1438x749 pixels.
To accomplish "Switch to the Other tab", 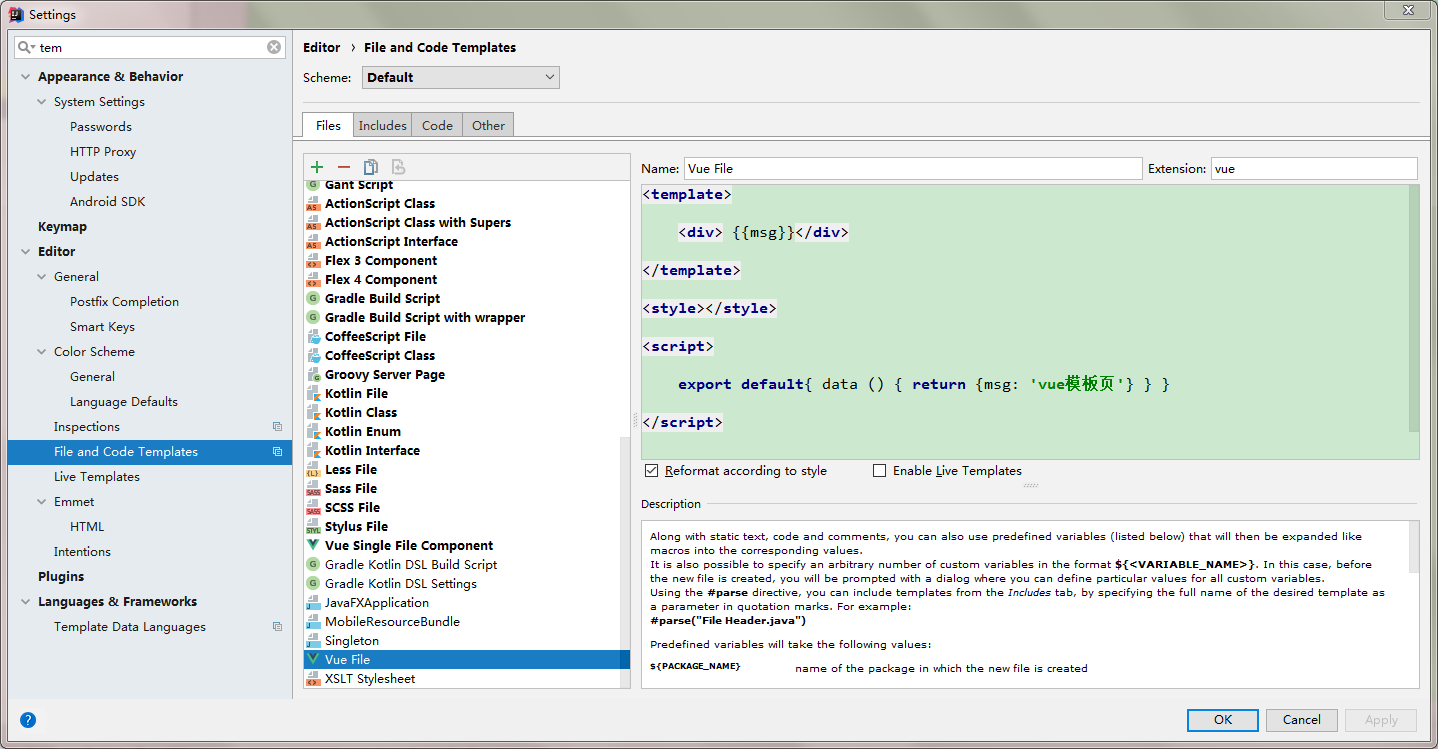I will (488, 125).
